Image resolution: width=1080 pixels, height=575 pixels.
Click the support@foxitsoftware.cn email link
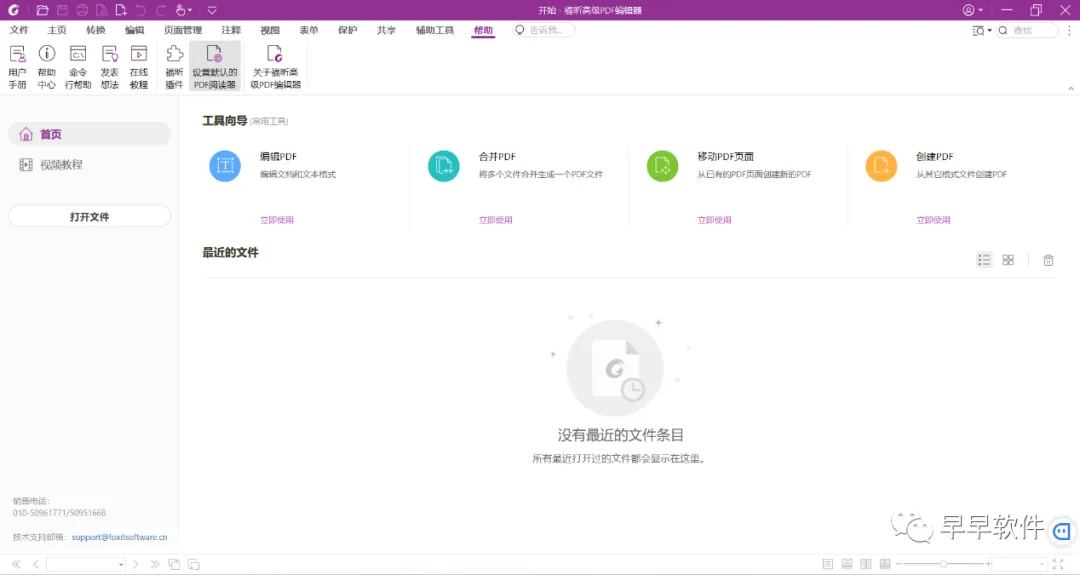pos(119,537)
